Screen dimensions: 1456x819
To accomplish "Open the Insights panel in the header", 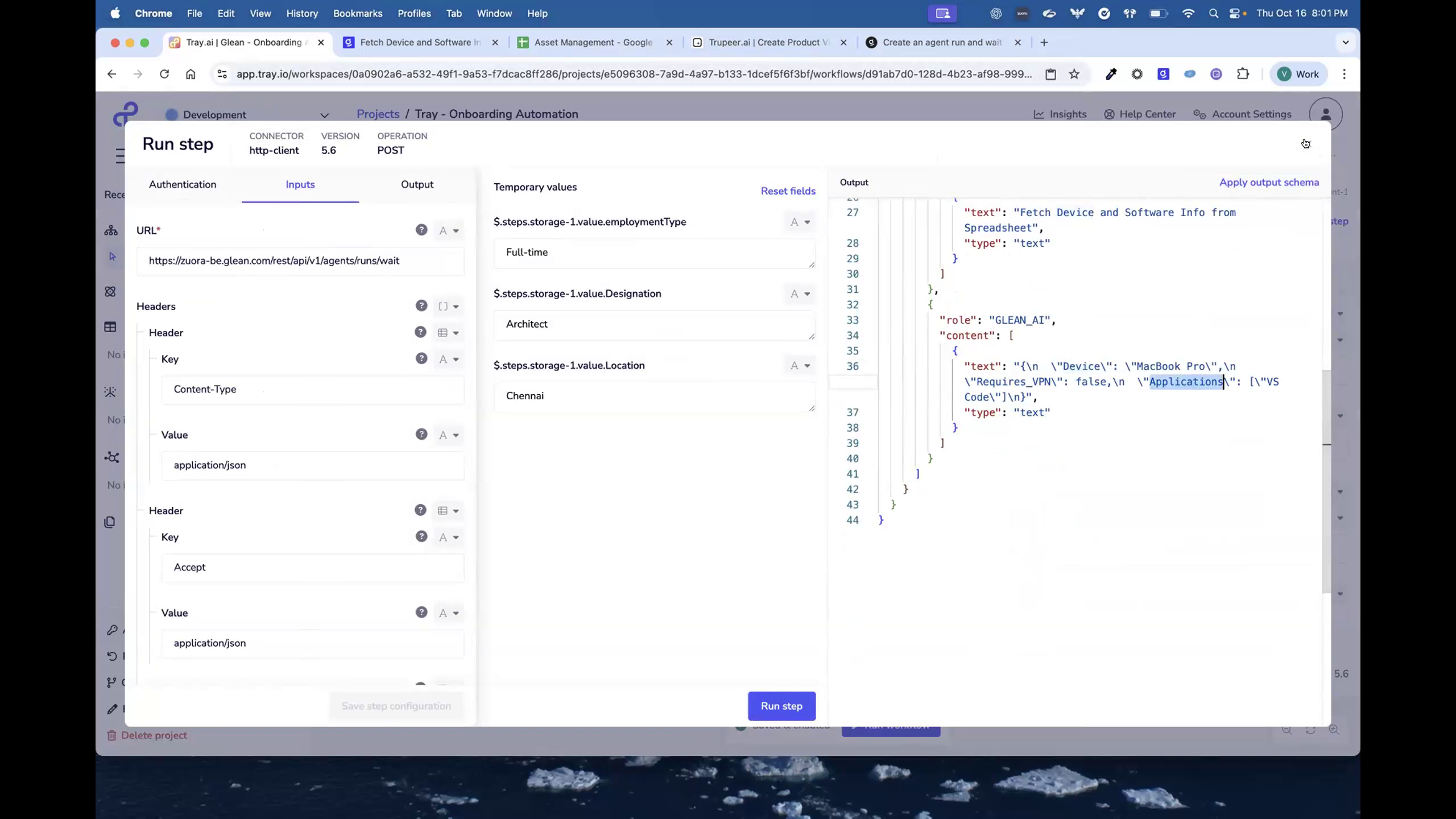I will click(x=1061, y=114).
